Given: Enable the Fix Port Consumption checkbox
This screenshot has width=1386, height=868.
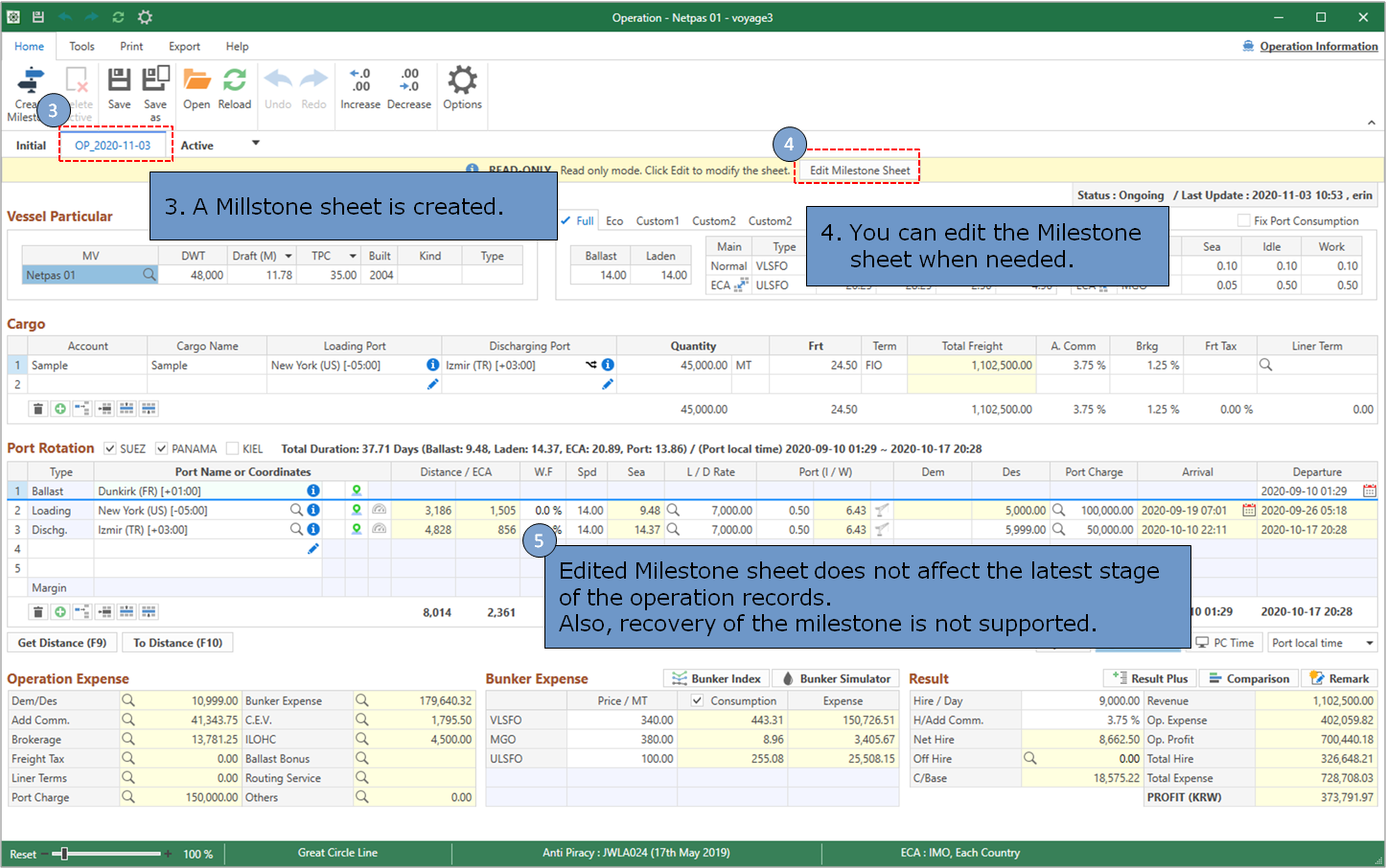Looking at the screenshot, I should click(x=1244, y=220).
